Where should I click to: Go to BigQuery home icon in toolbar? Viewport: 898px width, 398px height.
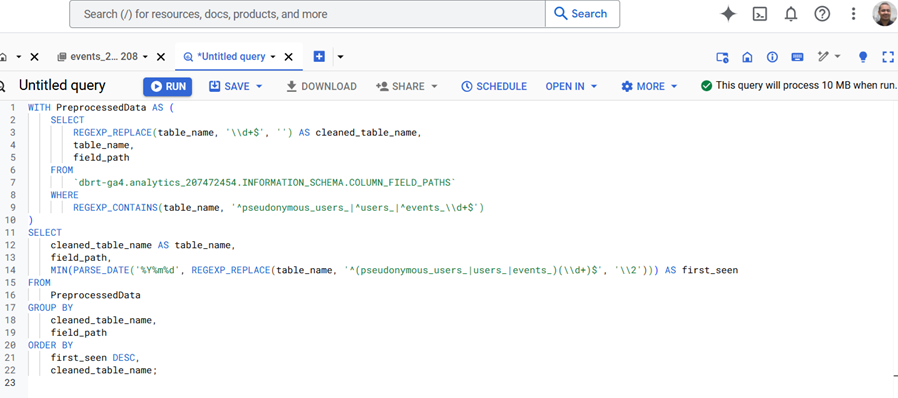coord(747,57)
